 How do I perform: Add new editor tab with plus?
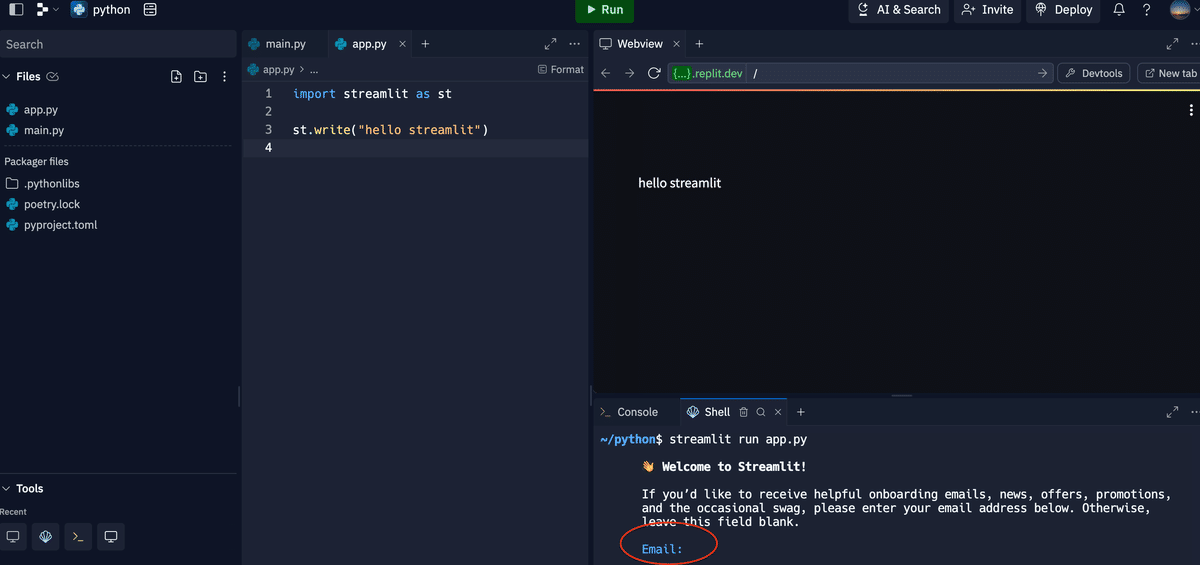(425, 44)
